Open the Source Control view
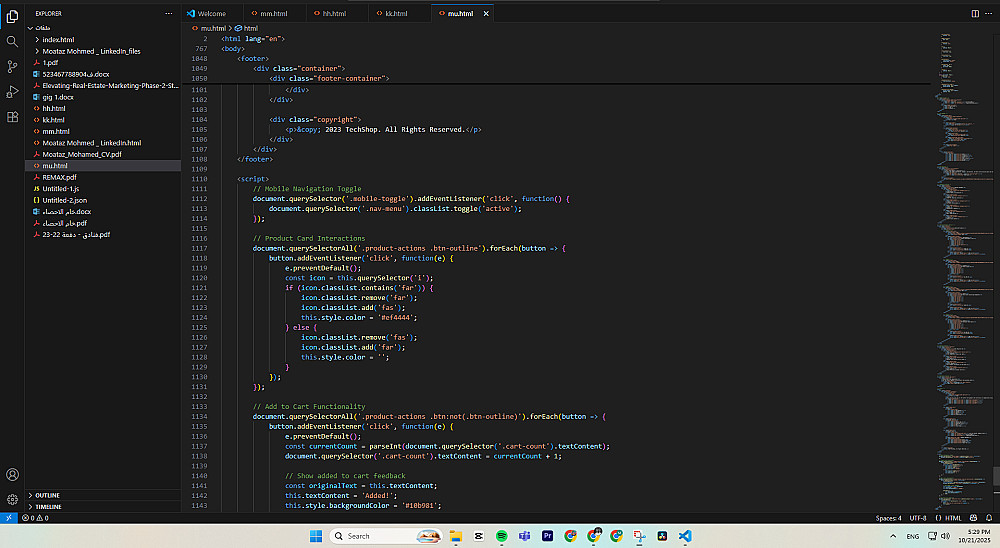 [x=12, y=66]
